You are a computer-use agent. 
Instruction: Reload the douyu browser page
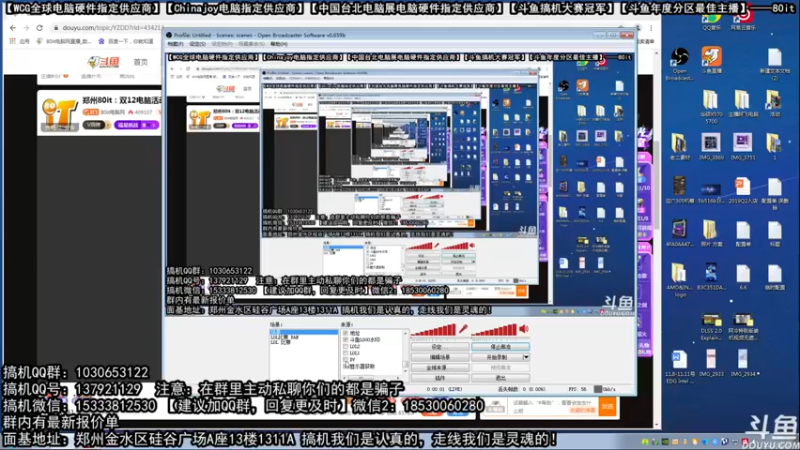pos(39,28)
